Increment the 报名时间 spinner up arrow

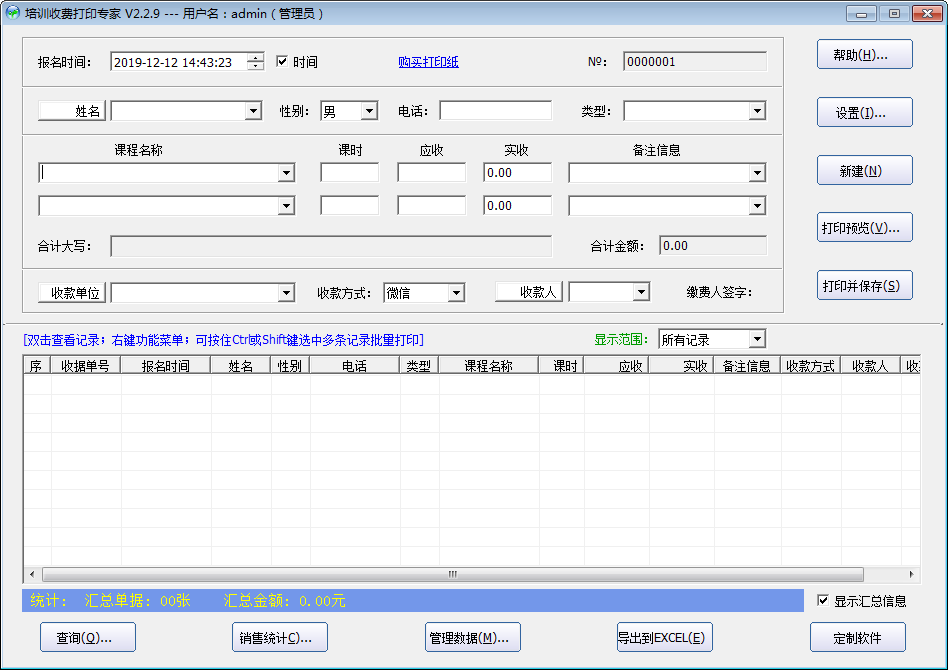[x=256, y=57]
